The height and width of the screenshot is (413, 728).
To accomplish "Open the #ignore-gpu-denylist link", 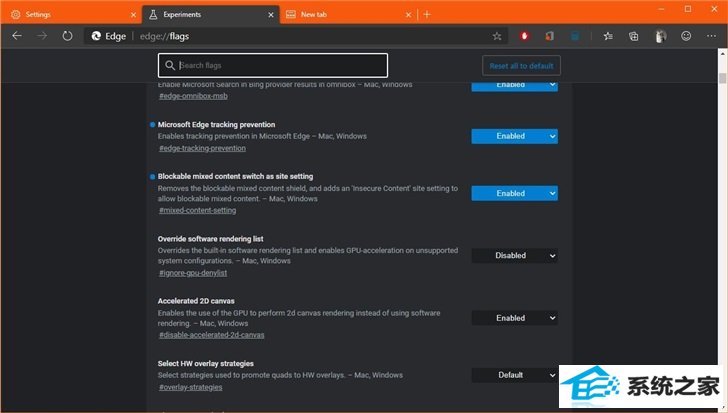I will point(193,273).
